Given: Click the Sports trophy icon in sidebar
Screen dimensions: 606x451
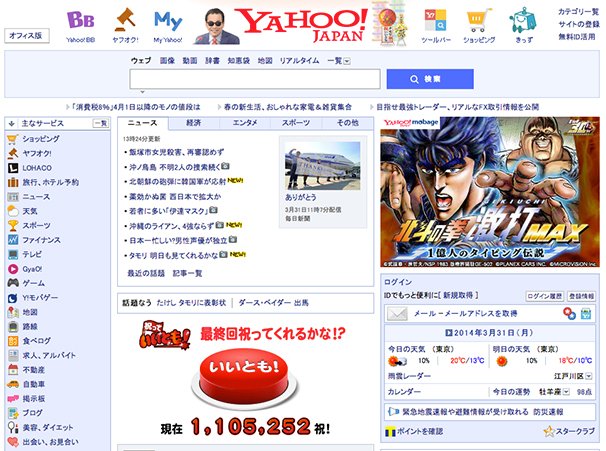Looking at the screenshot, I should click(x=13, y=225).
